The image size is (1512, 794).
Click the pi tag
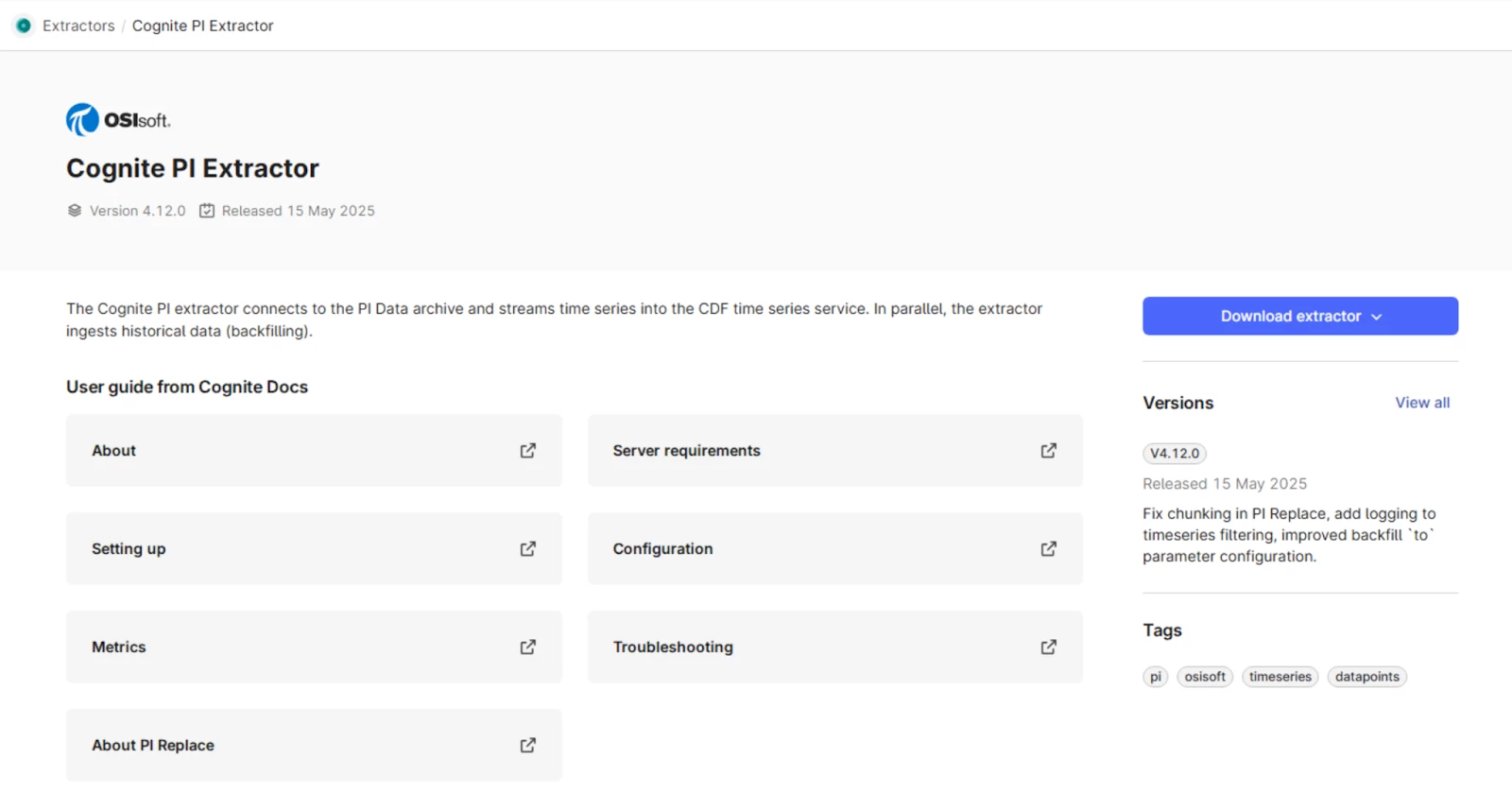click(x=1156, y=677)
